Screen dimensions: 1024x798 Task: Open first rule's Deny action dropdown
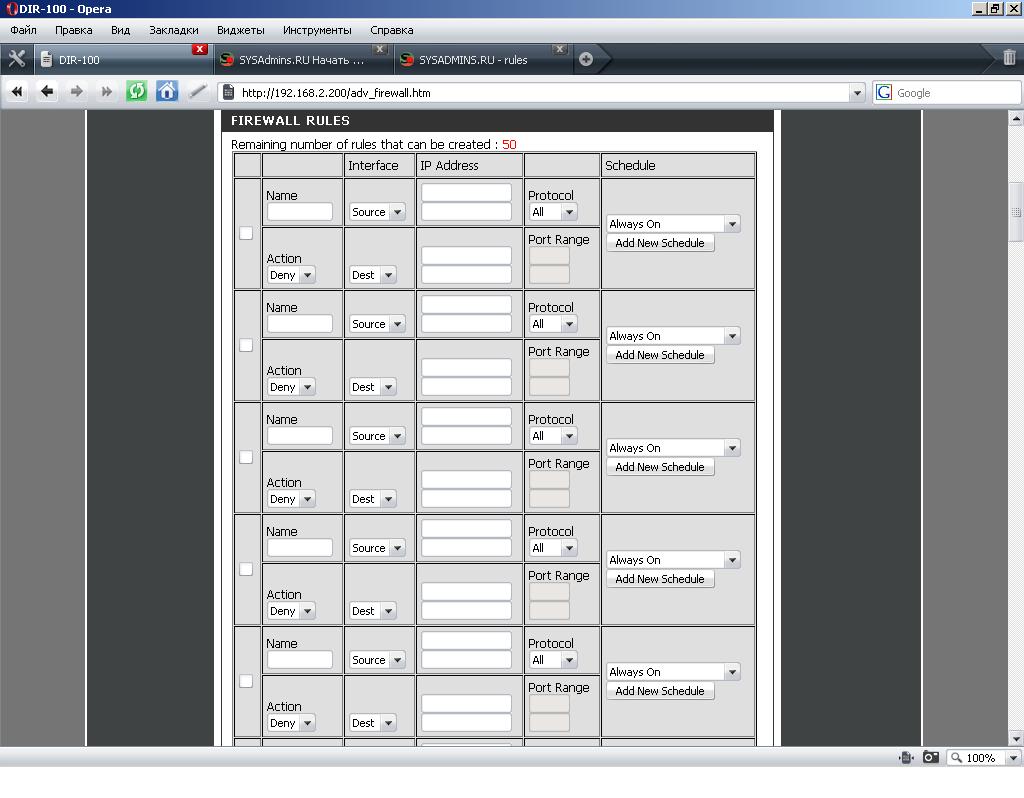(291, 275)
